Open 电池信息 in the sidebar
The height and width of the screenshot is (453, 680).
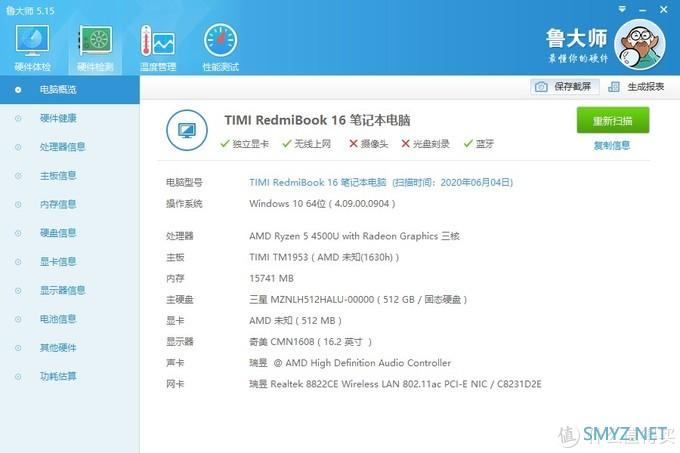point(57,319)
